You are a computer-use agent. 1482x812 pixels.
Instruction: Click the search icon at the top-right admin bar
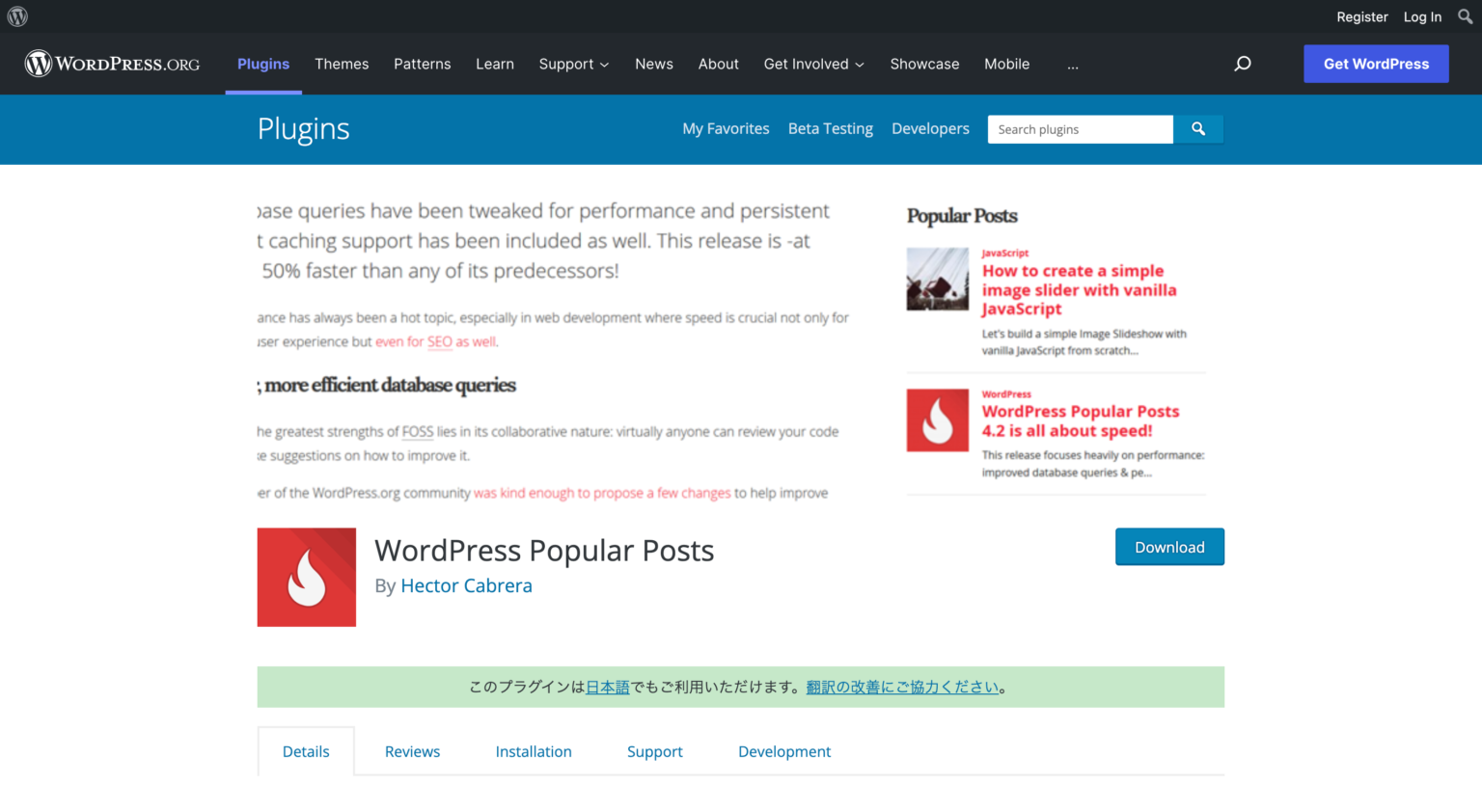1464,15
